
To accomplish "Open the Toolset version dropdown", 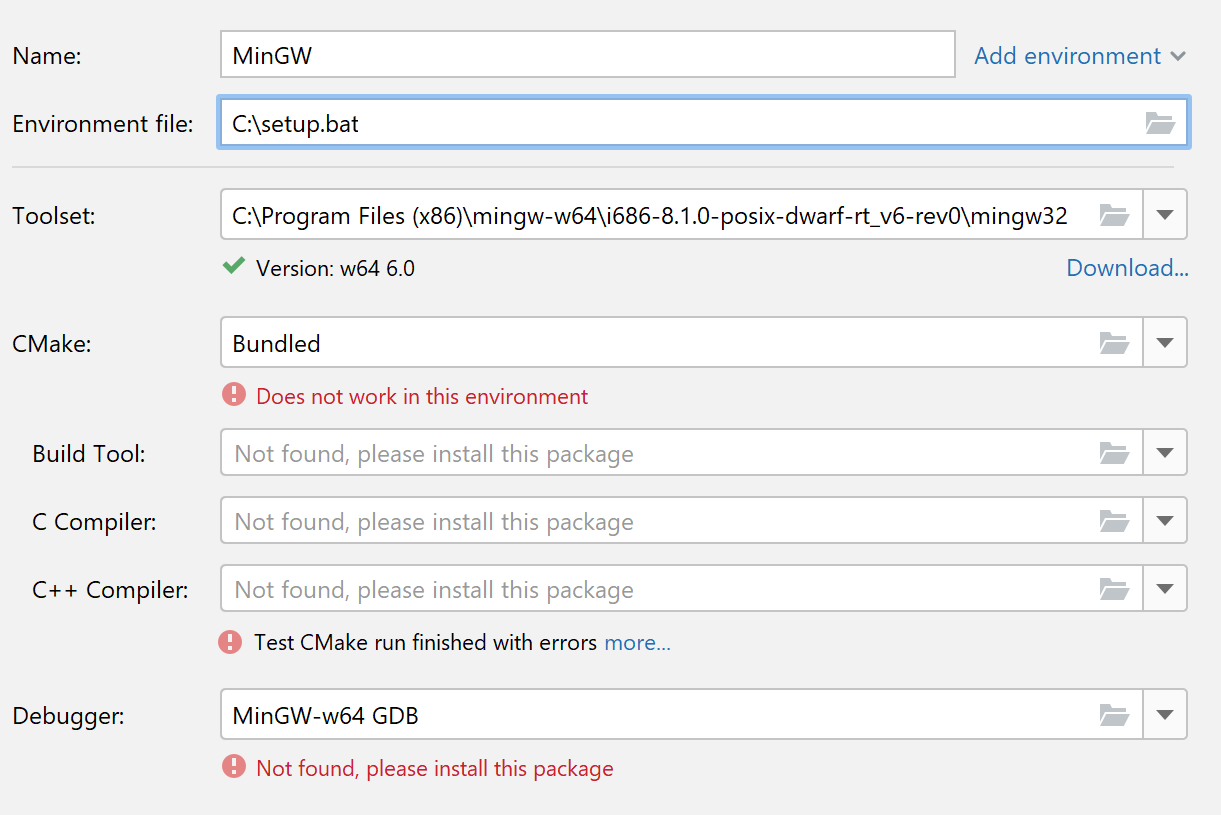I will coord(1166,214).
